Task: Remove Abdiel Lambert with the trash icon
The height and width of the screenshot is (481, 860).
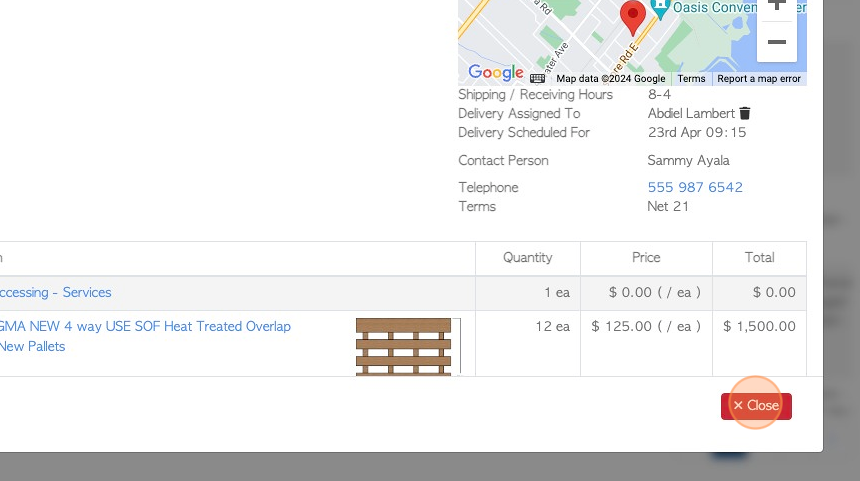Action: [745, 114]
